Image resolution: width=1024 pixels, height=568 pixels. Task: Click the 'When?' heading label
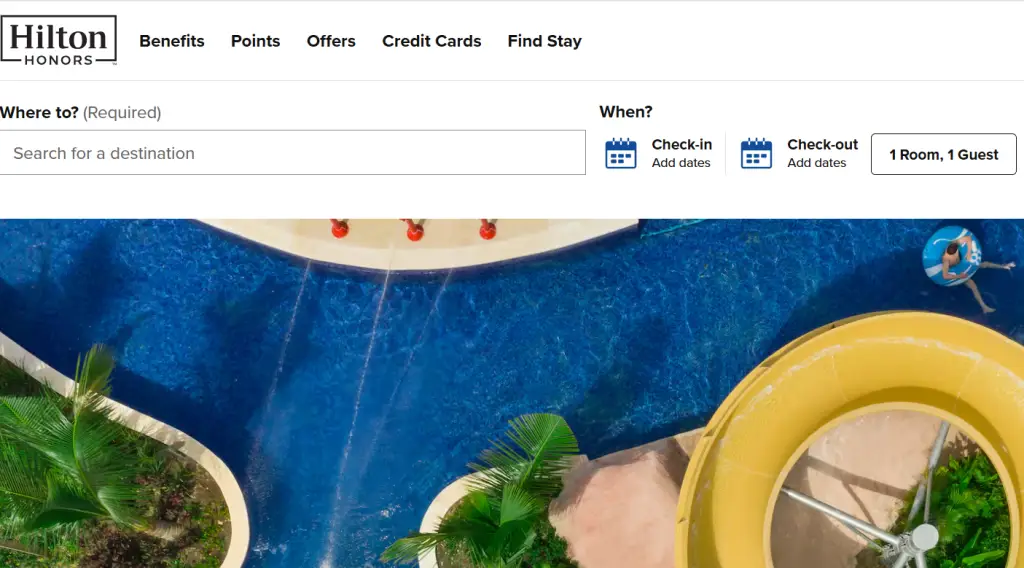(x=626, y=112)
